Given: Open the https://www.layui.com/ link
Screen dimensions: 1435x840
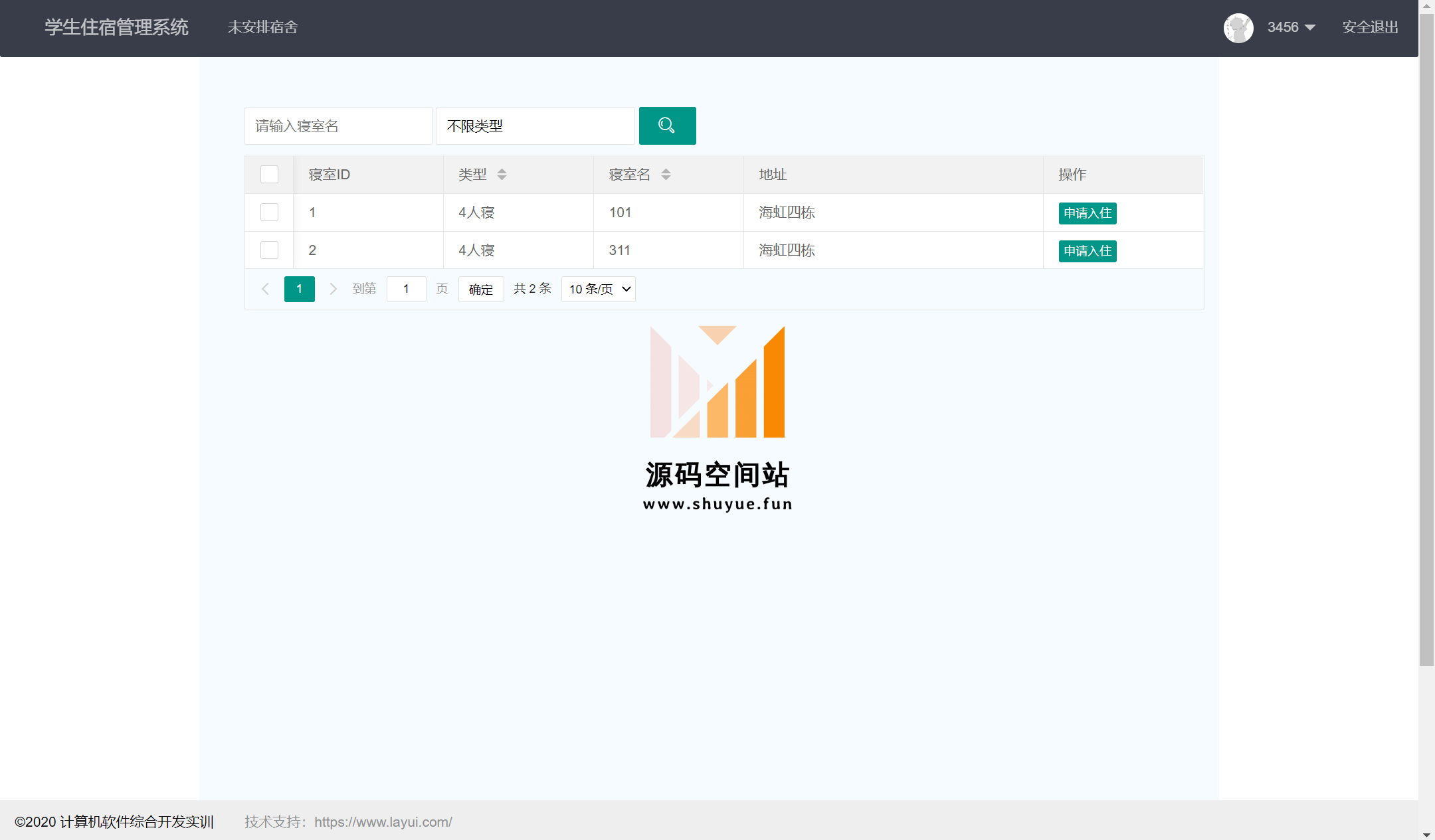Looking at the screenshot, I should click(x=383, y=822).
